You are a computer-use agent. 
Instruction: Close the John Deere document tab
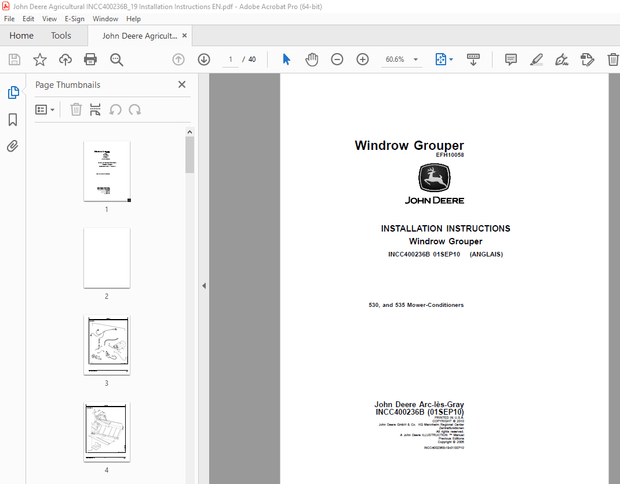pos(185,36)
